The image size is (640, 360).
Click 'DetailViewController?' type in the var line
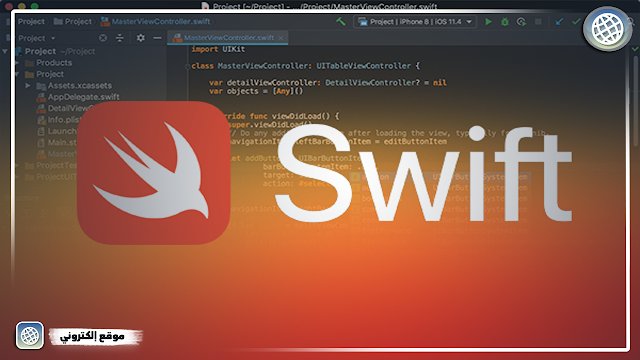(x=372, y=82)
